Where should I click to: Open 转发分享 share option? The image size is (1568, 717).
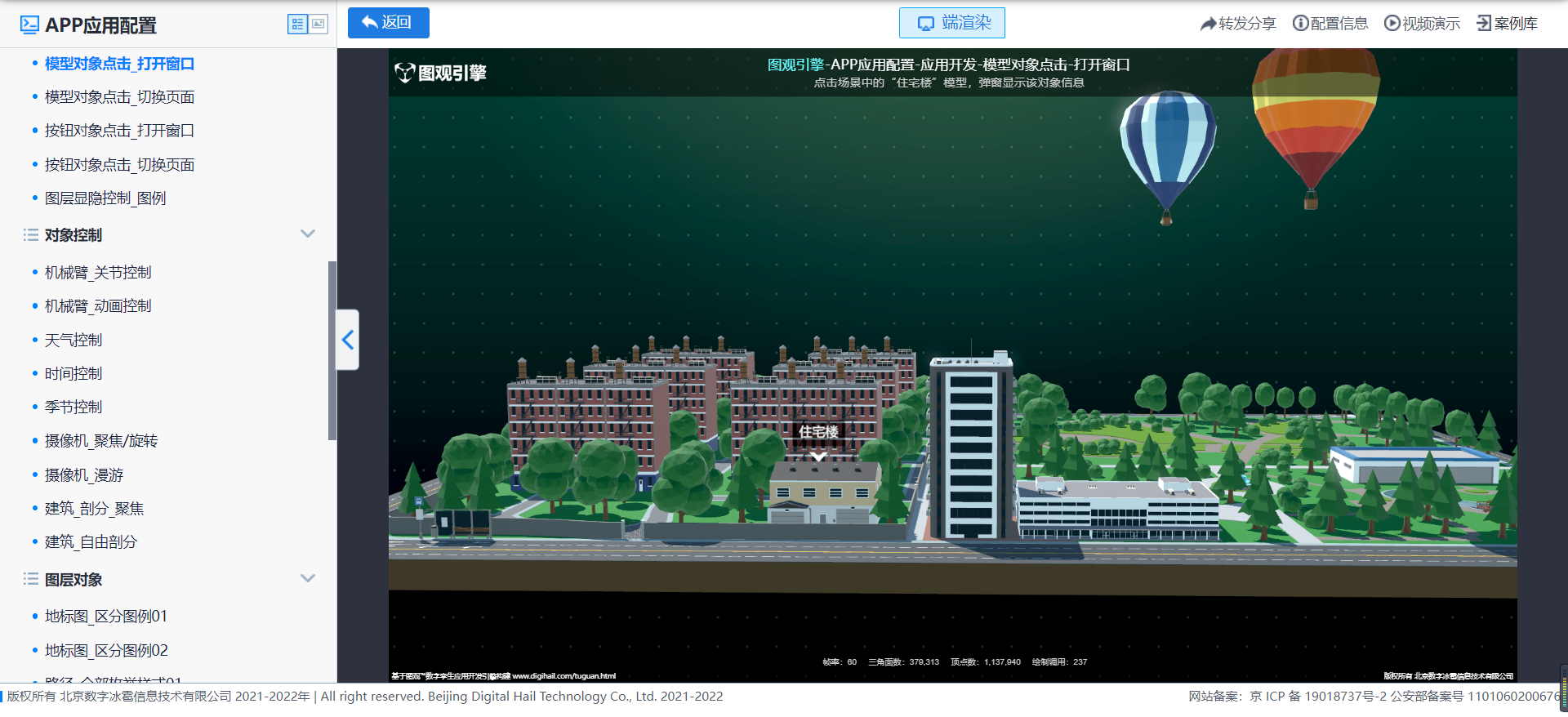pos(1238,24)
